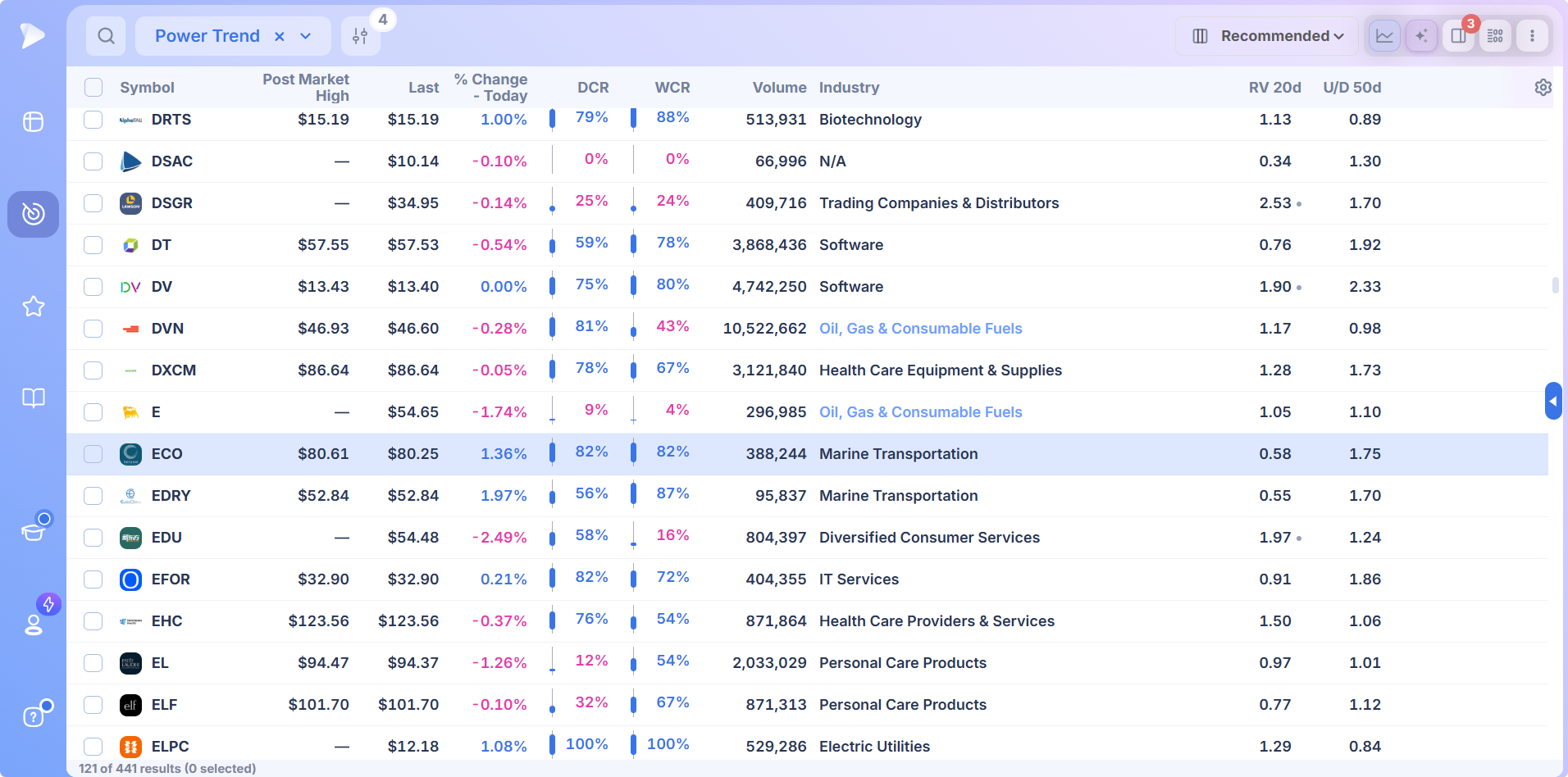Sort by the WCR column header

(x=672, y=88)
